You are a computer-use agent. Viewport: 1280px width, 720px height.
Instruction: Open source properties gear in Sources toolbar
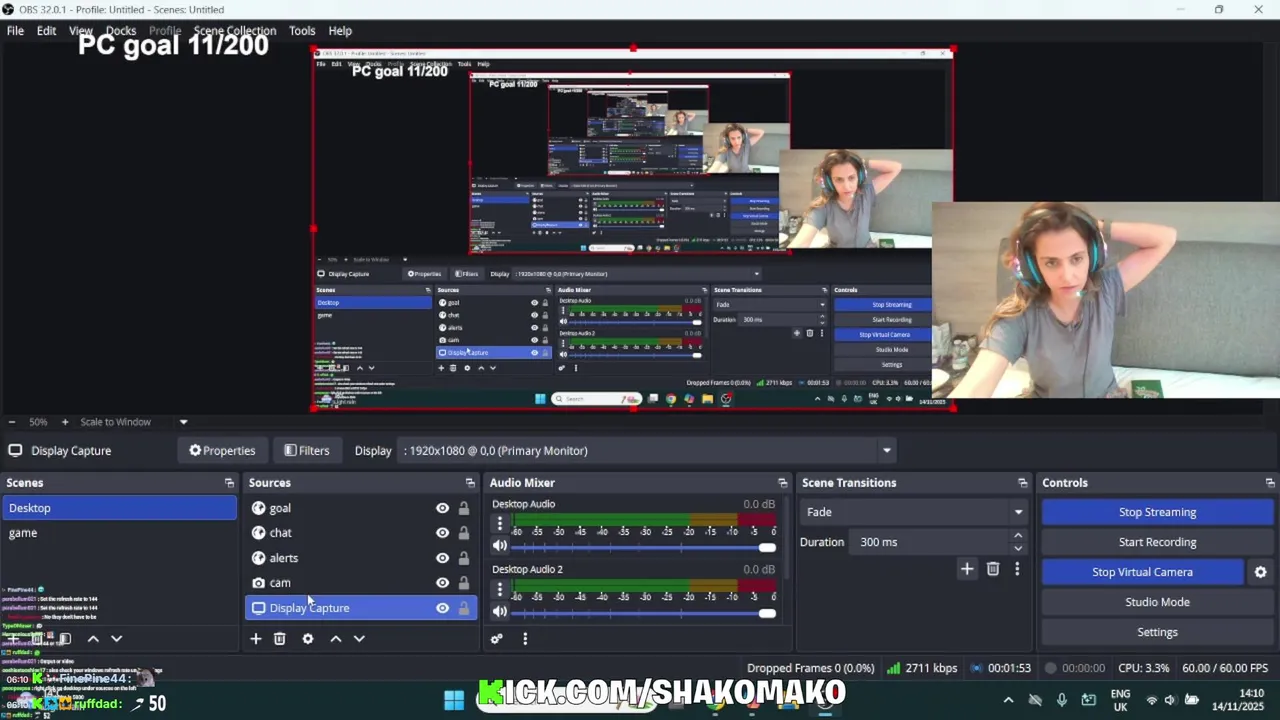(x=308, y=639)
